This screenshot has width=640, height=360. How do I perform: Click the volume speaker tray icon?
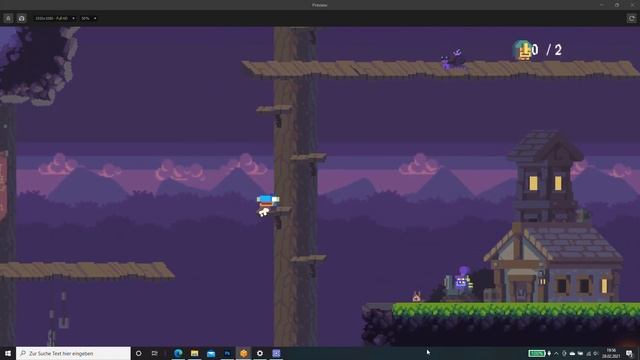(595, 353)
